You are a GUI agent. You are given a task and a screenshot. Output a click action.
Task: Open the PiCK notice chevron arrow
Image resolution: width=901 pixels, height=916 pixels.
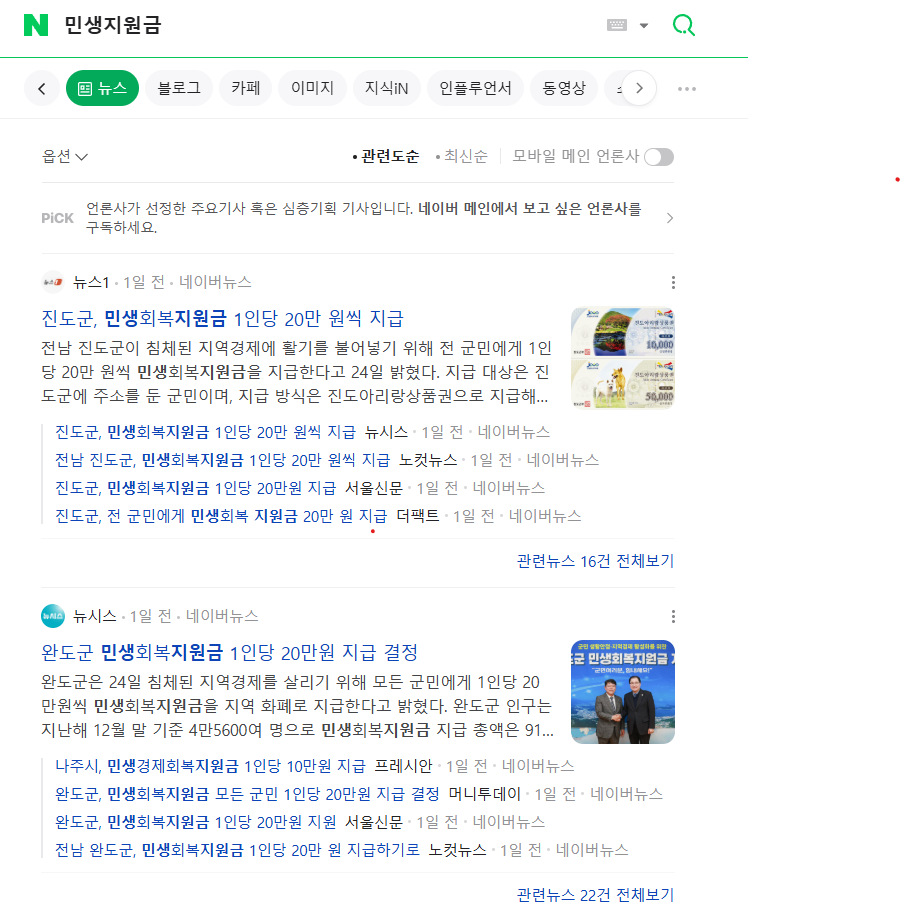coord(670,218)
